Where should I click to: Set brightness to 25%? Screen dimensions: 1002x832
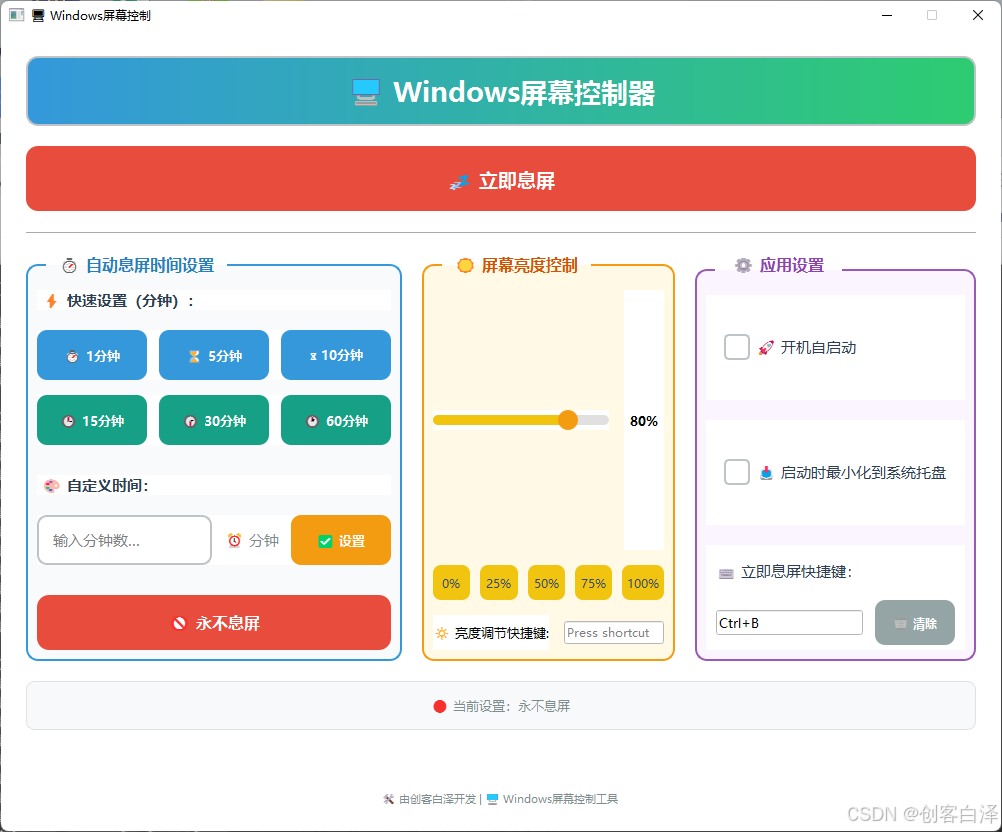click(x=498, y=583)
